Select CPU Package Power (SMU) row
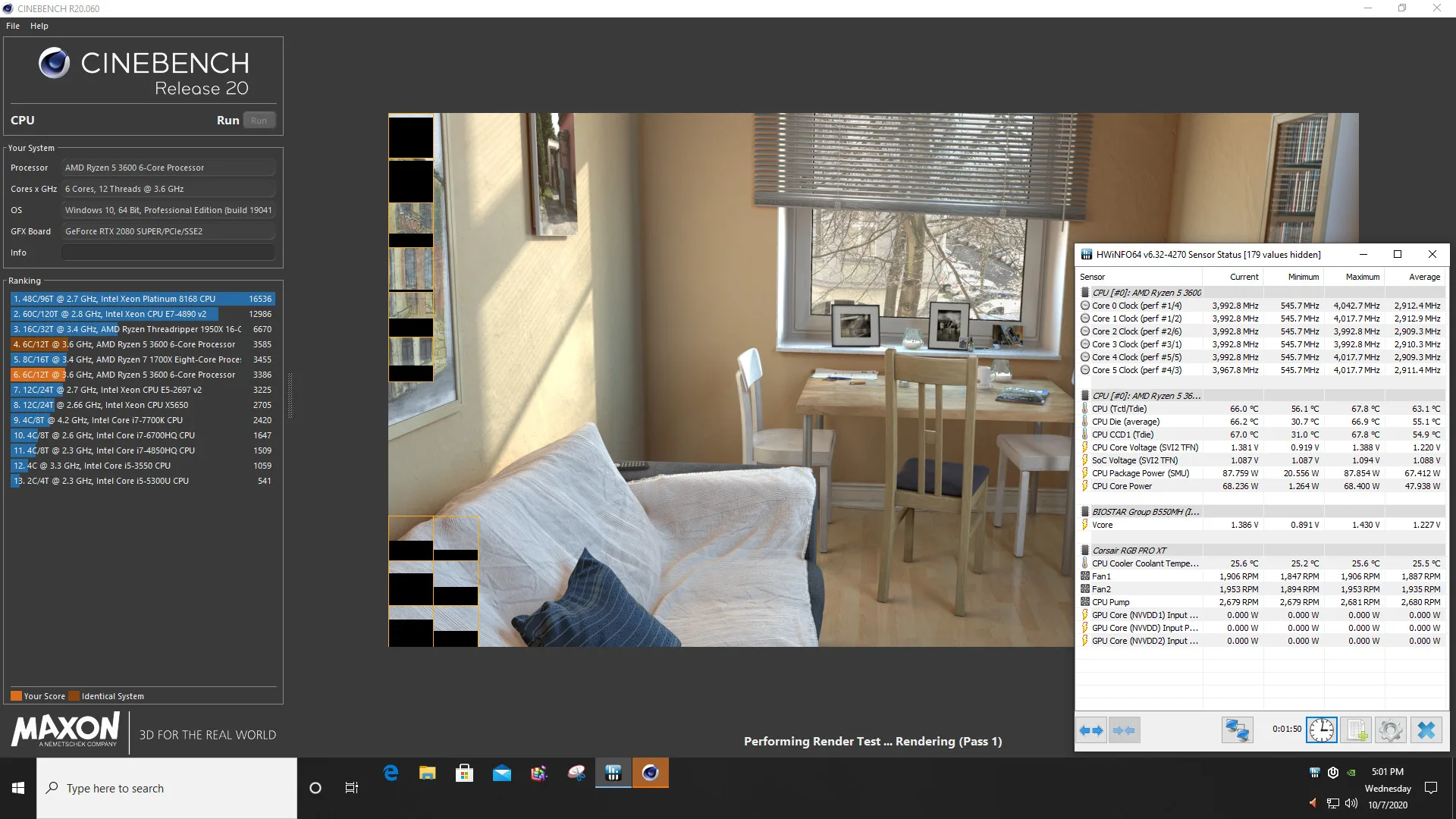The width and height of the screenshot is (1456, 819). click(x=1261, y=473)
